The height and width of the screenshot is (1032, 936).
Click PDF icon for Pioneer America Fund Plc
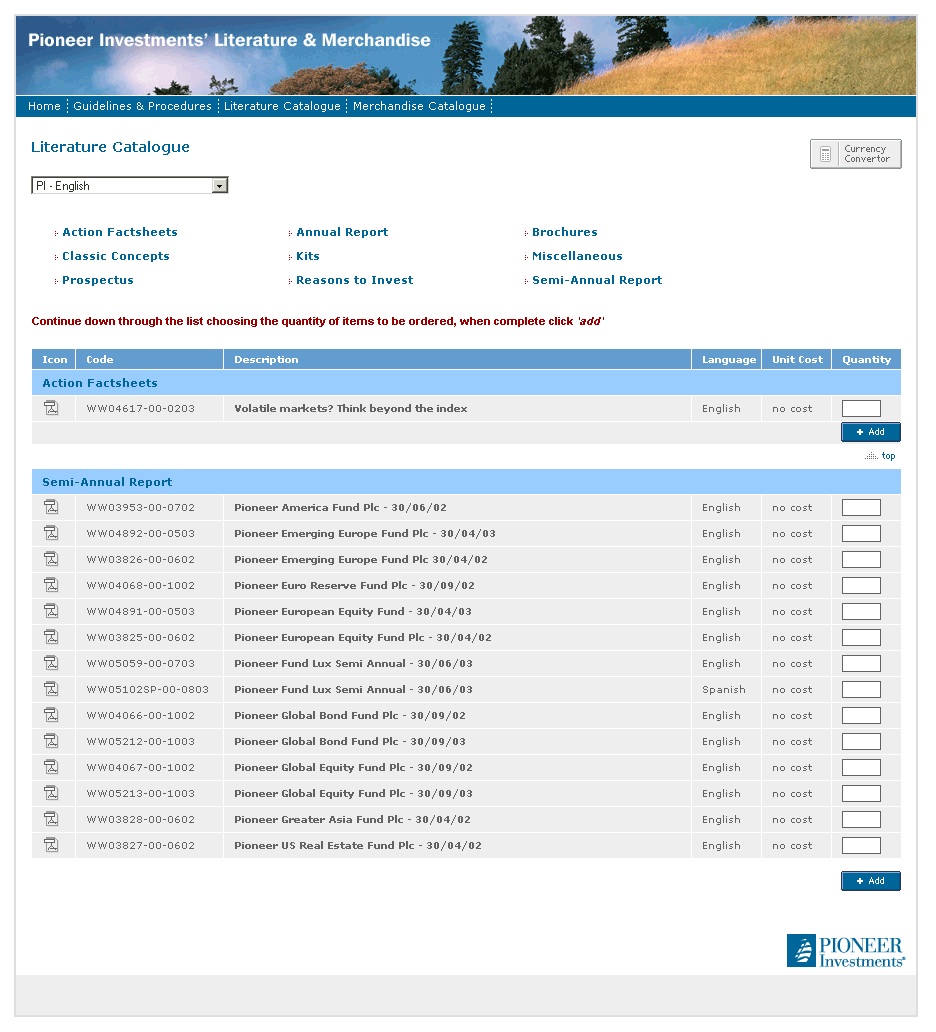[x=51, y=507]
